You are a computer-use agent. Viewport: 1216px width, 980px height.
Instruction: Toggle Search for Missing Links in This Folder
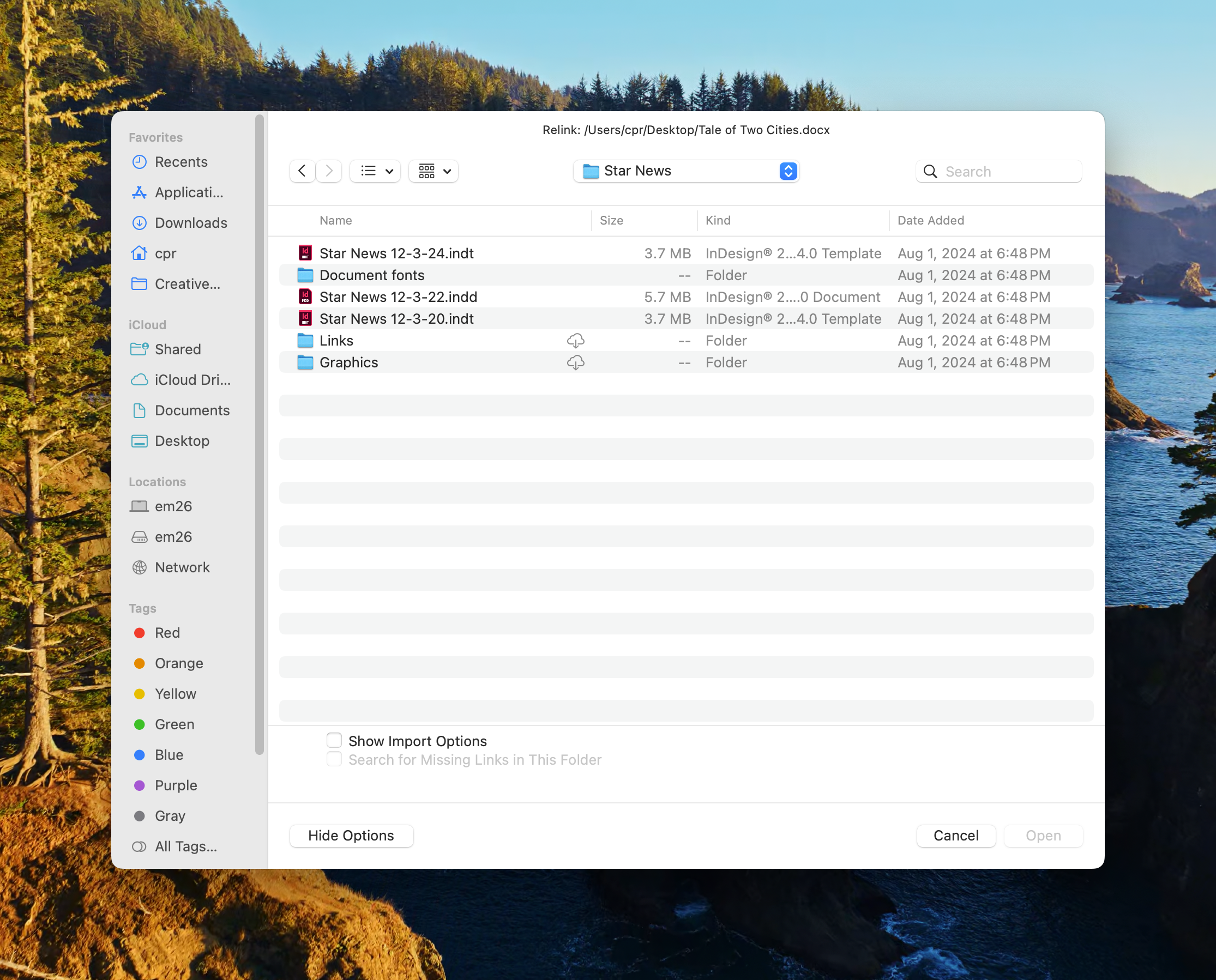click(x=334, y=760)
